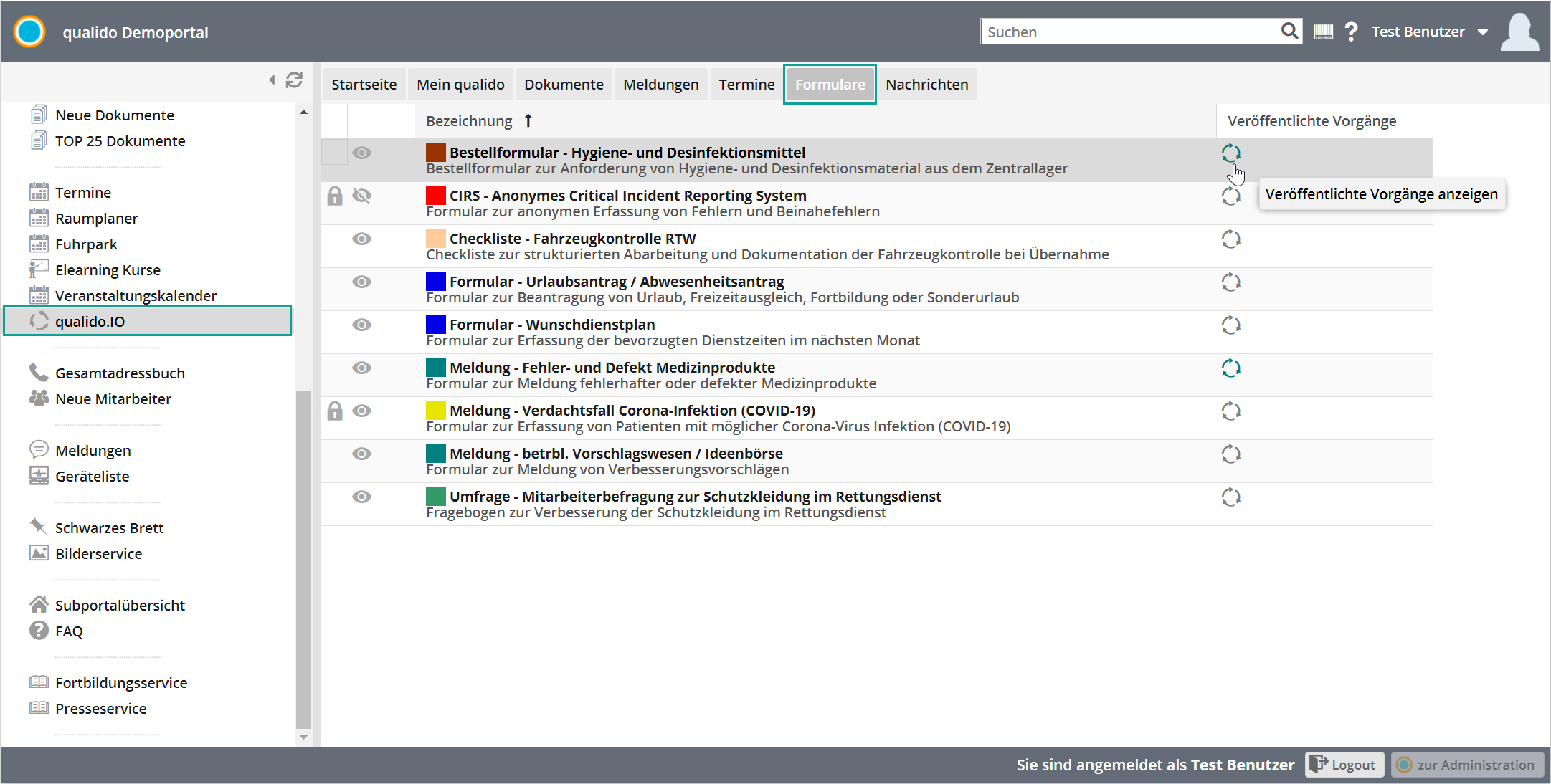
Task: Click the lock icon on CIRS row
Action: pos(335,196)
